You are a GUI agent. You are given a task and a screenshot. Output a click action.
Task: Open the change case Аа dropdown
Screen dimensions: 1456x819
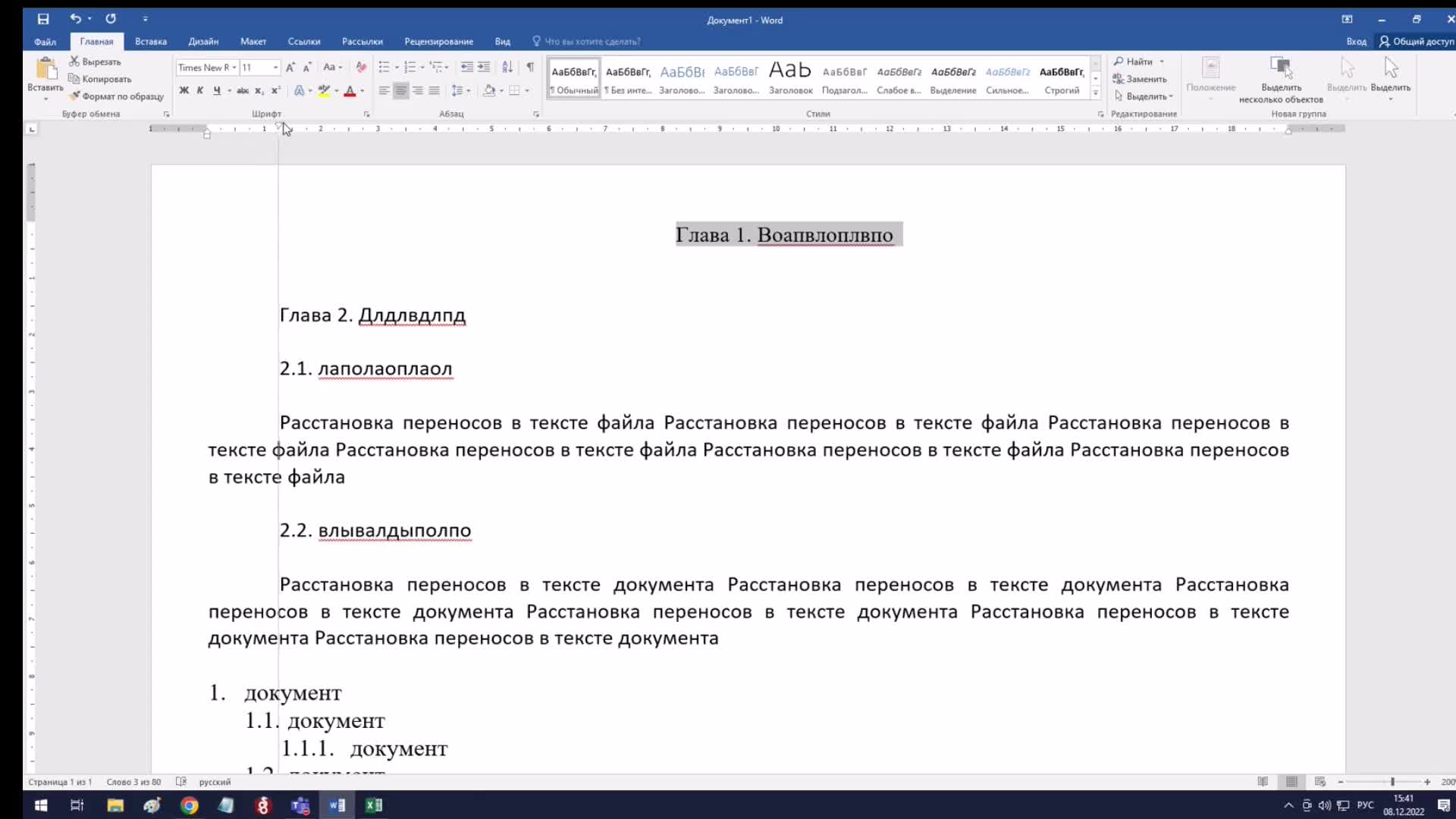(333, 67)
